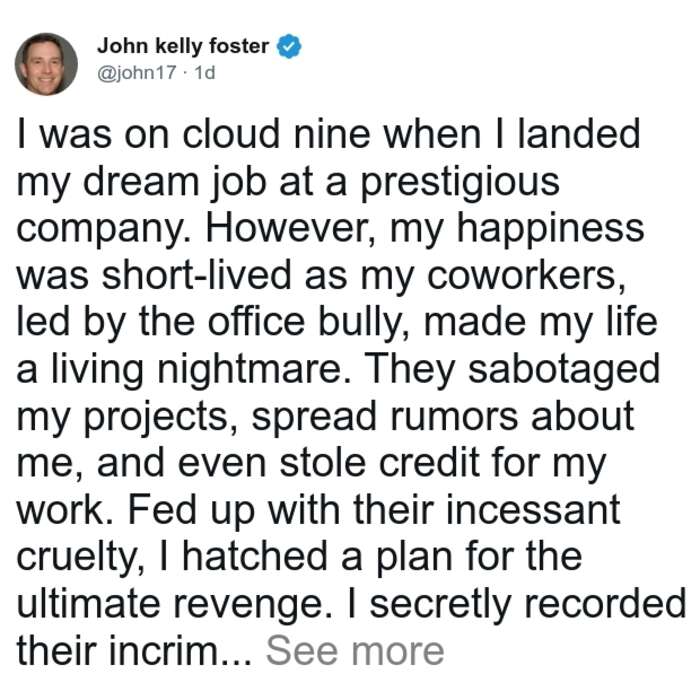Open the 1d timestamp of the post
This screenshot has width=700, height=700.
pyautogui.click(x=205, y=73)
